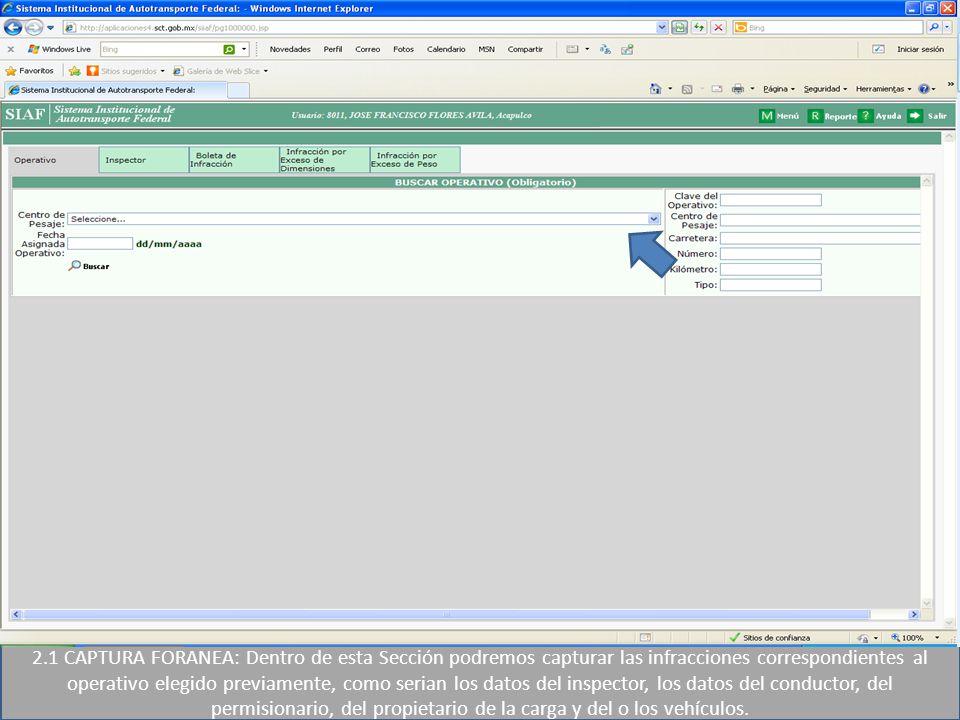960x720 pixels.
Task: Close the Windows Live toolbar with X
Action: tap(10, 49)
